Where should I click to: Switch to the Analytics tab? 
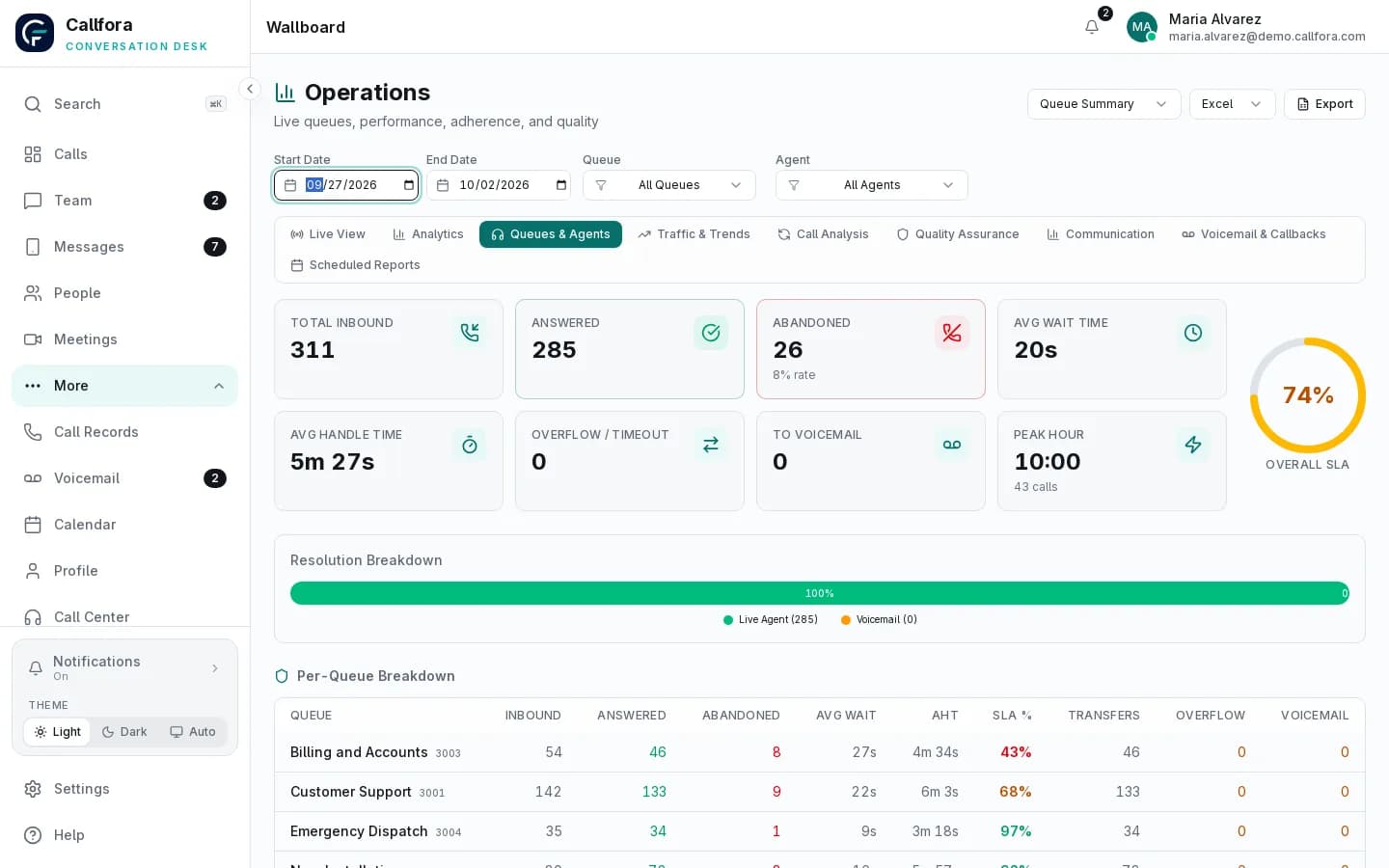coord(428,234)
